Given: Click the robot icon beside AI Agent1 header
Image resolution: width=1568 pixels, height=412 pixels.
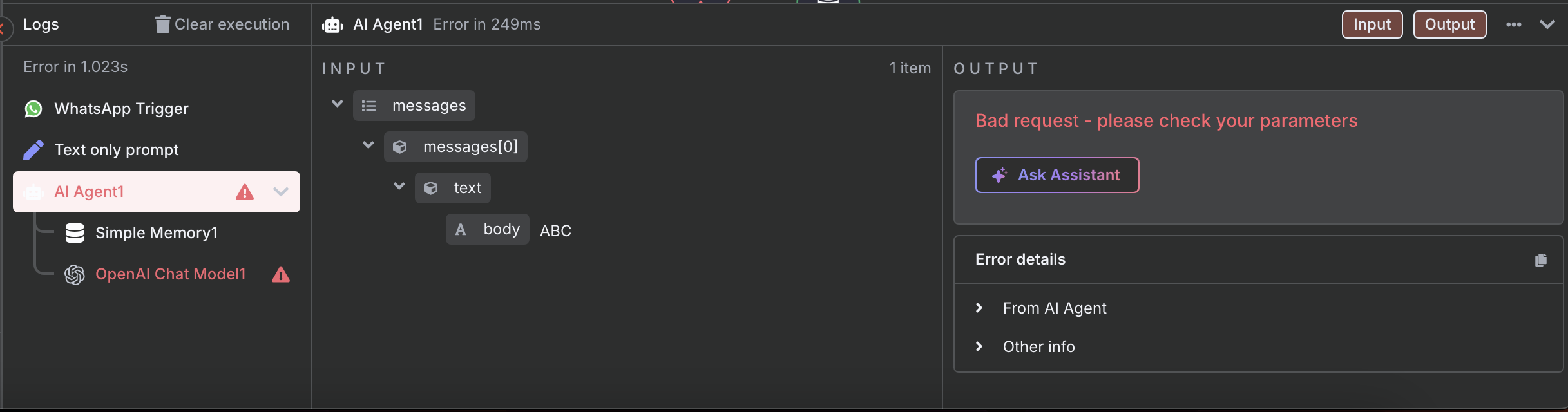Looking at the screenshot, I should click(x=332, y=25).
